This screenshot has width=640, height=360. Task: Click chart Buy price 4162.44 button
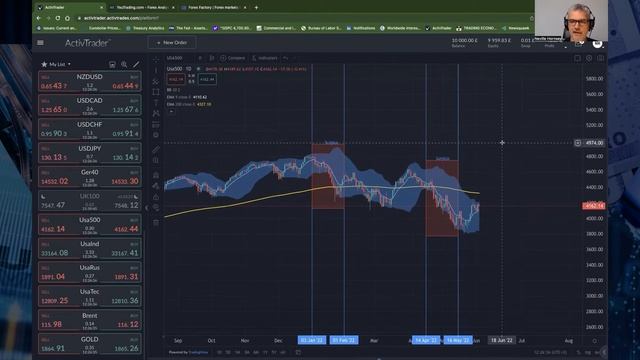[207, 79]
